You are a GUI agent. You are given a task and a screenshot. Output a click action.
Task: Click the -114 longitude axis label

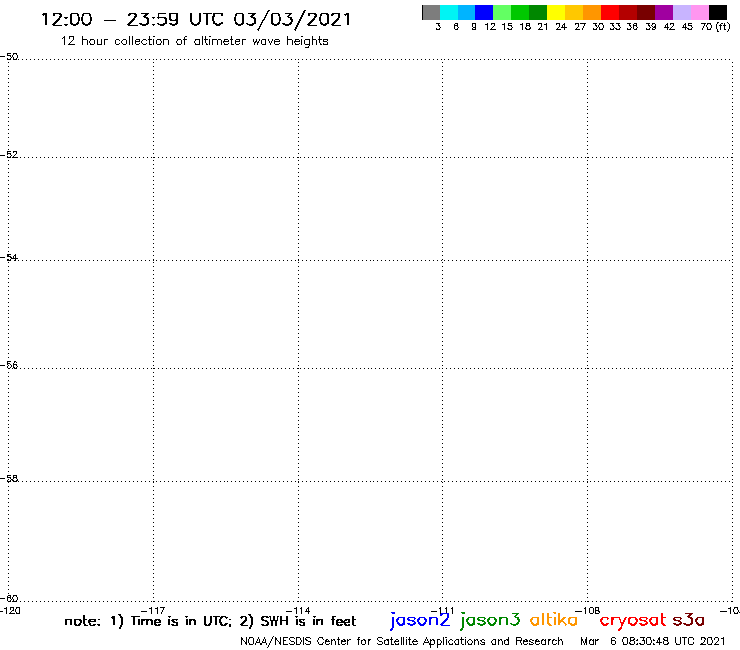(298, 611)
